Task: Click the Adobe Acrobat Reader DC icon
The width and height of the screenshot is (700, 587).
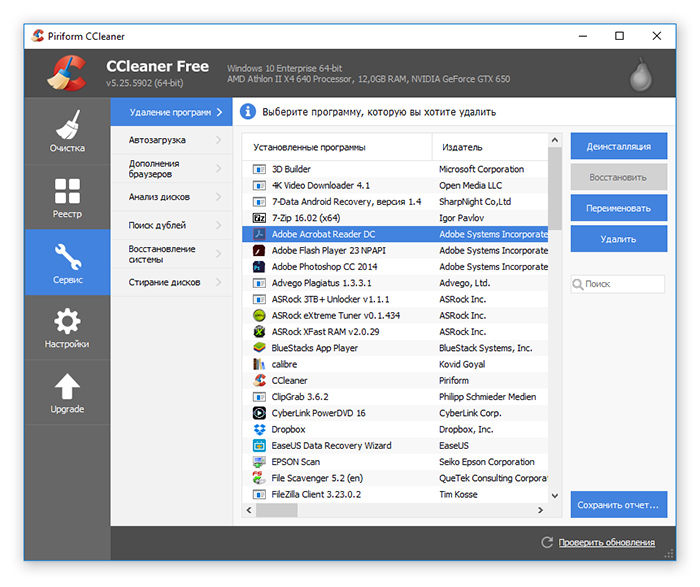Action: 259,234
